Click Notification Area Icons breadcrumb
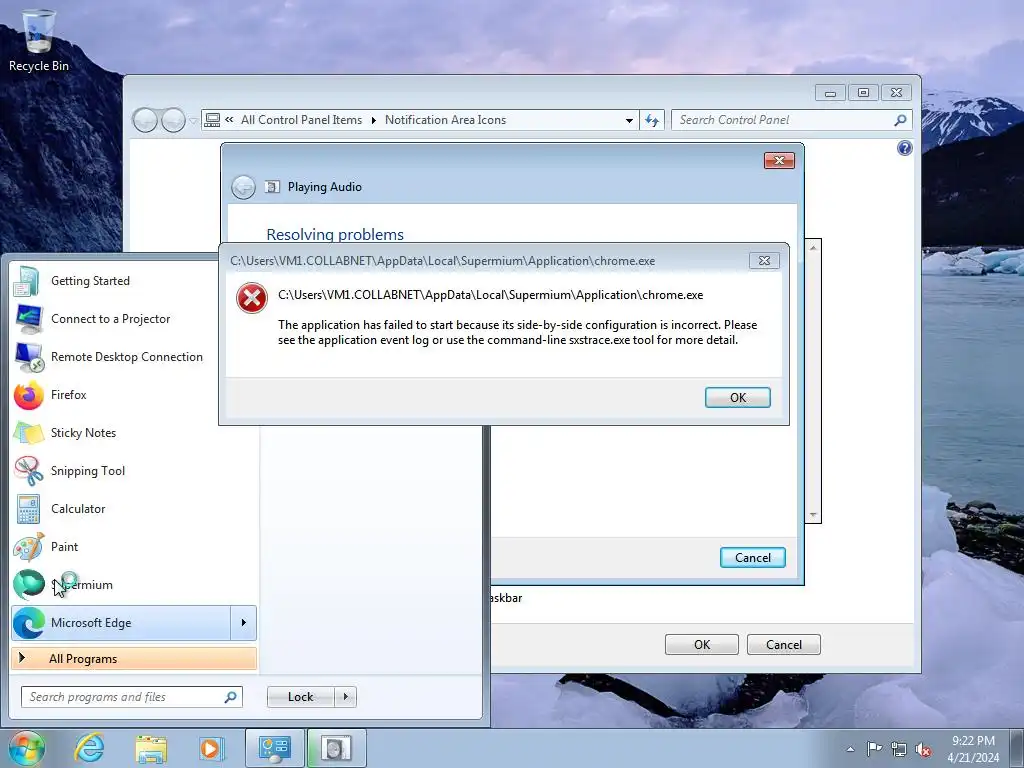 (x=445, y=120)
